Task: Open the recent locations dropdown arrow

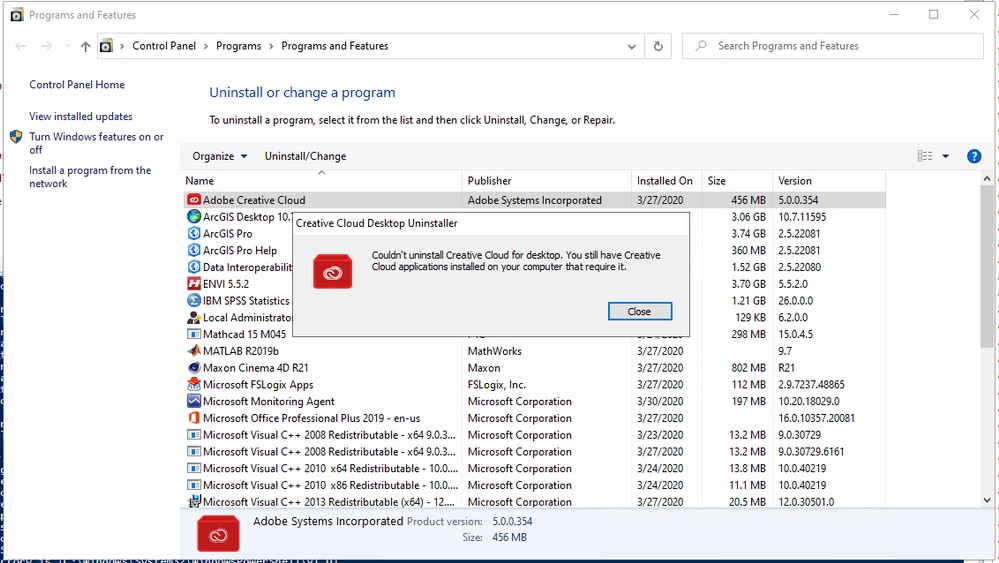Action: (68, 46)
